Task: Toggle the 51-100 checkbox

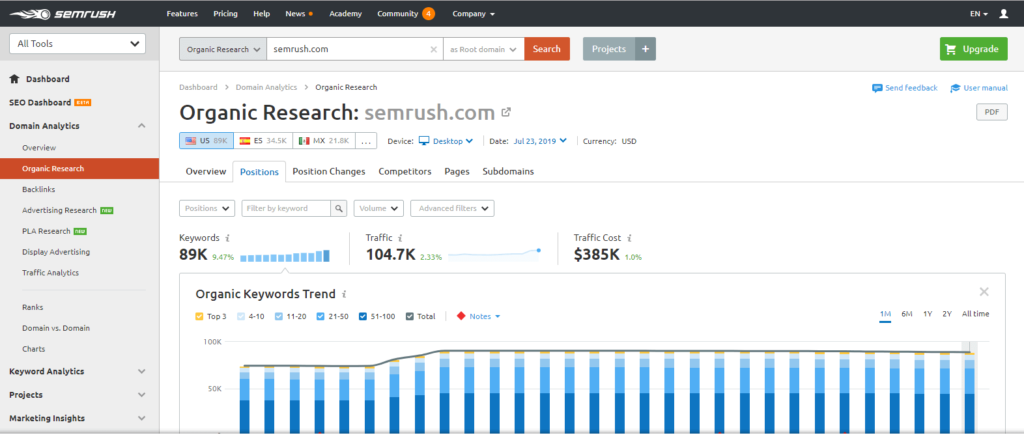Action: [362, 317]
